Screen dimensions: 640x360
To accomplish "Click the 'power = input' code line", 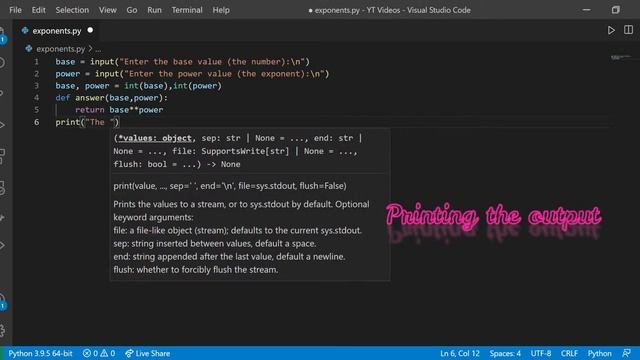I will (x=192, y=74).
